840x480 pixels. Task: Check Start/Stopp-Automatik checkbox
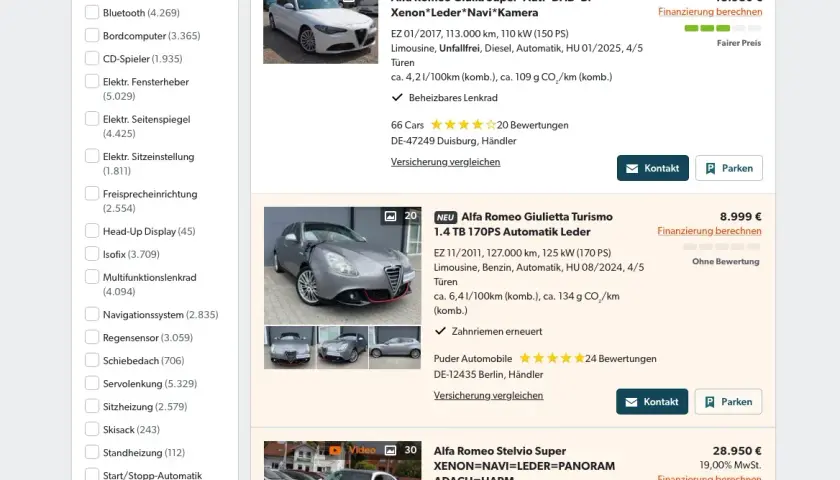pos(92,475)
